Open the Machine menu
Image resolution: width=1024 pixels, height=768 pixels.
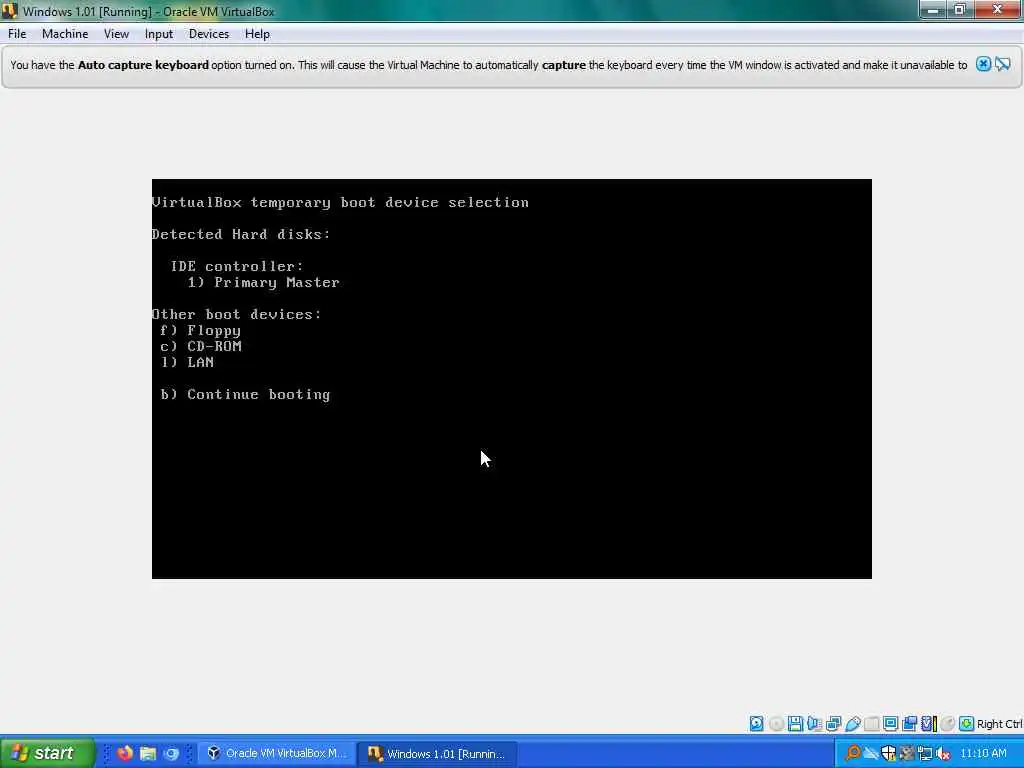click(65, 34)
